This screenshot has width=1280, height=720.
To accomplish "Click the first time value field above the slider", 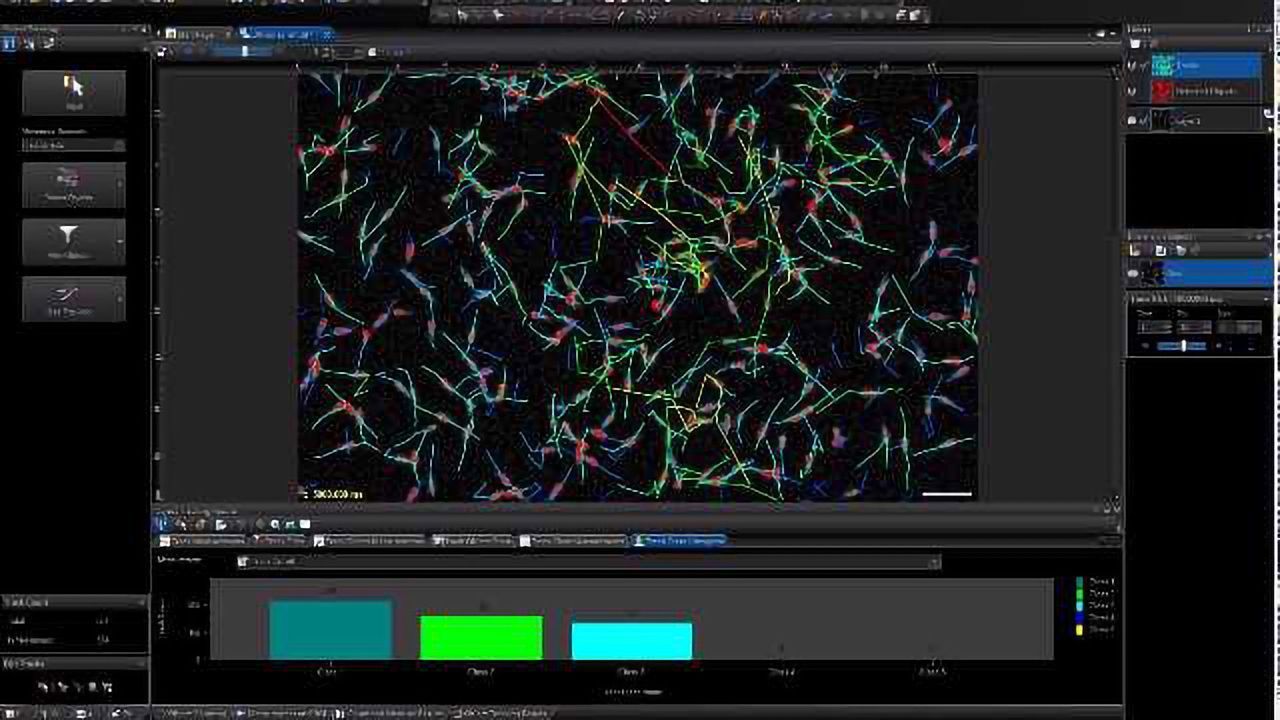I will [1154, 327].
